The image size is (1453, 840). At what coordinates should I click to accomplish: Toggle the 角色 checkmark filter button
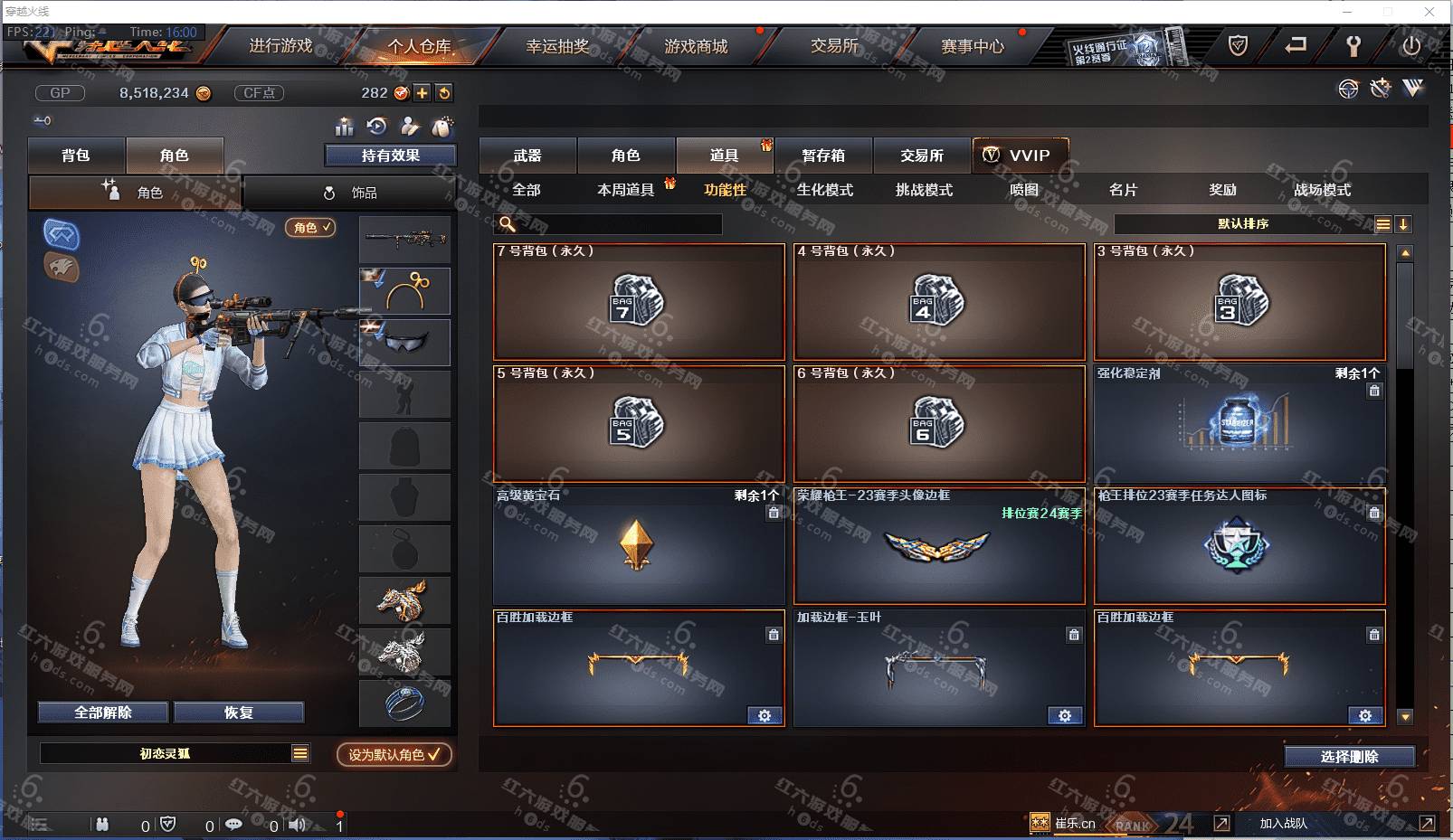tap(310, 227)
